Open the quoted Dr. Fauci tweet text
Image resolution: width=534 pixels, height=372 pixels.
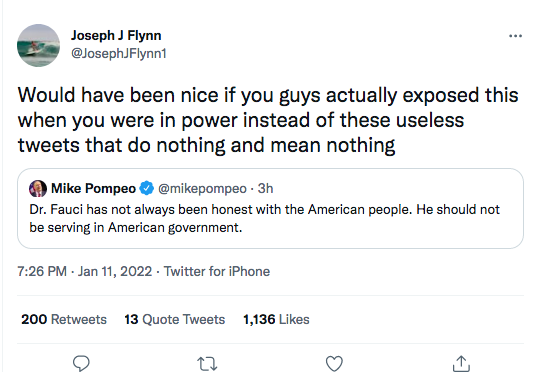(x=265, y=218)
